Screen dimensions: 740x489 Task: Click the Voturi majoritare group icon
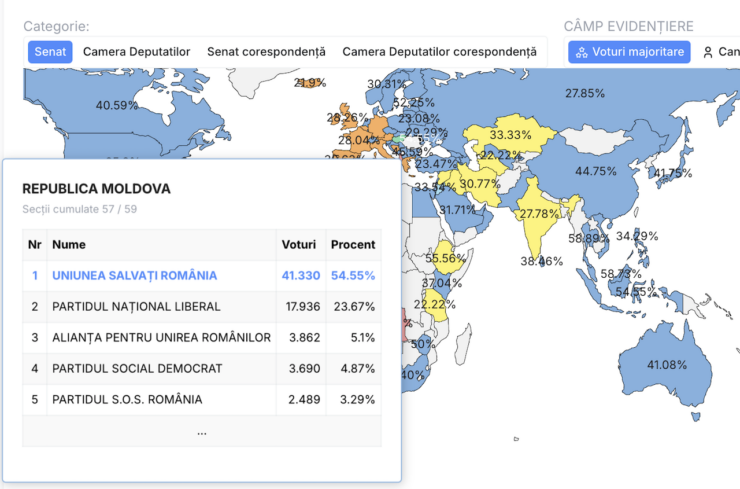[x=582, y=52]
